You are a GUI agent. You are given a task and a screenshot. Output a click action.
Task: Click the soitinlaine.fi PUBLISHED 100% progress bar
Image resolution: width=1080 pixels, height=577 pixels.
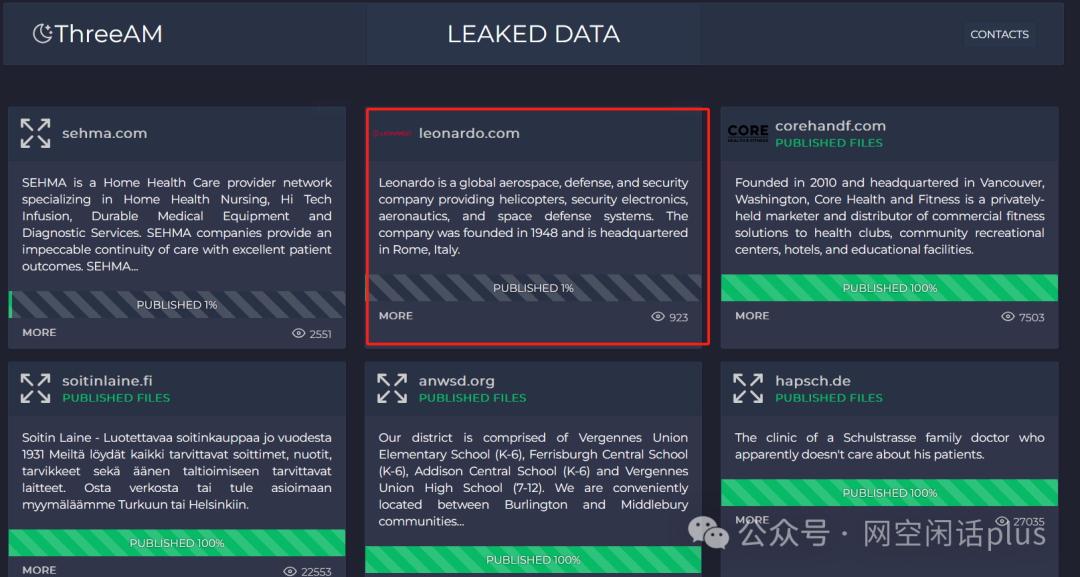pyautogui.click(x=177, y=543)
